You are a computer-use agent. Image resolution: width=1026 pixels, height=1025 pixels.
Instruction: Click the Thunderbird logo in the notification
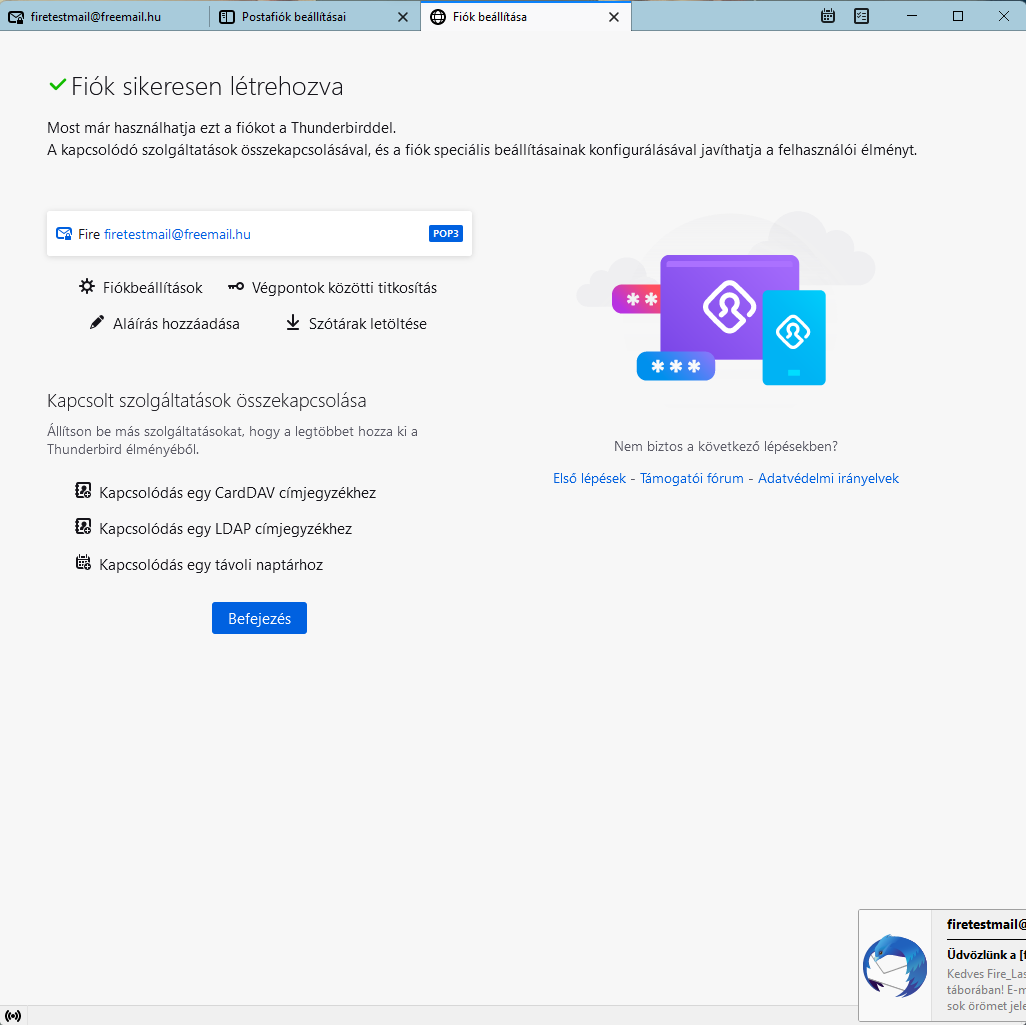(894, 966)
